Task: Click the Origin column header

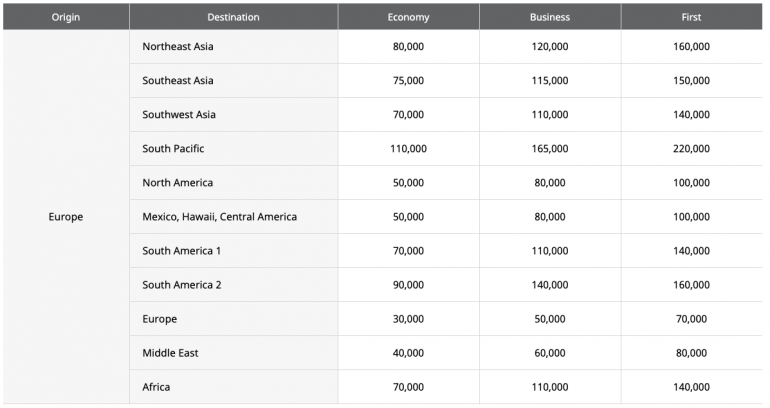Action: (x=66, y=17)
